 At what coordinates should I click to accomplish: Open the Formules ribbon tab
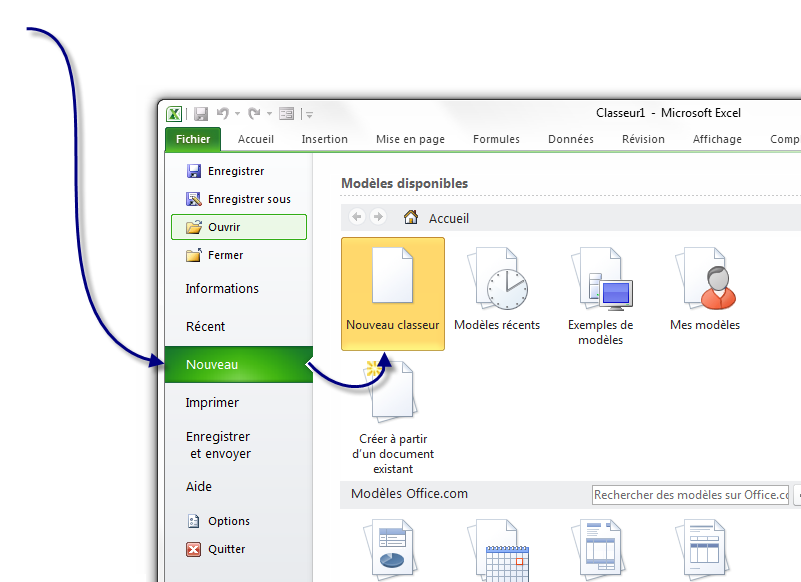tap(496, 139)
